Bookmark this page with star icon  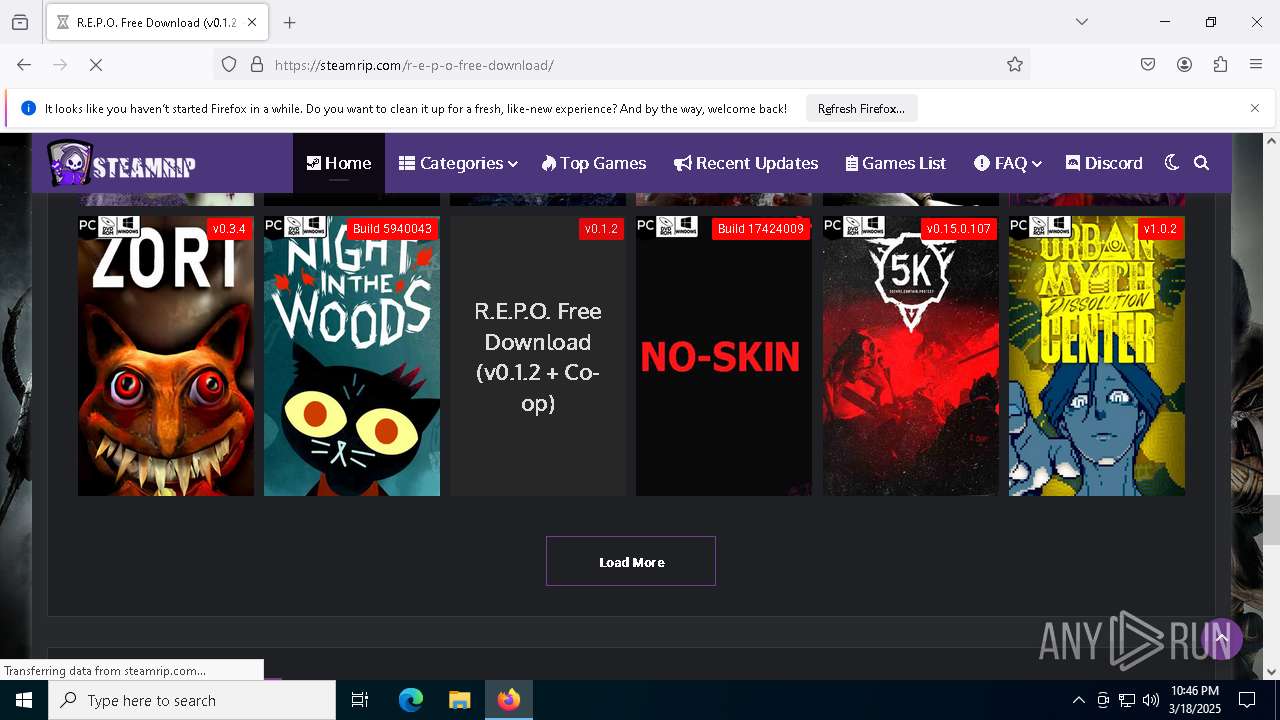pos(1015,64)
